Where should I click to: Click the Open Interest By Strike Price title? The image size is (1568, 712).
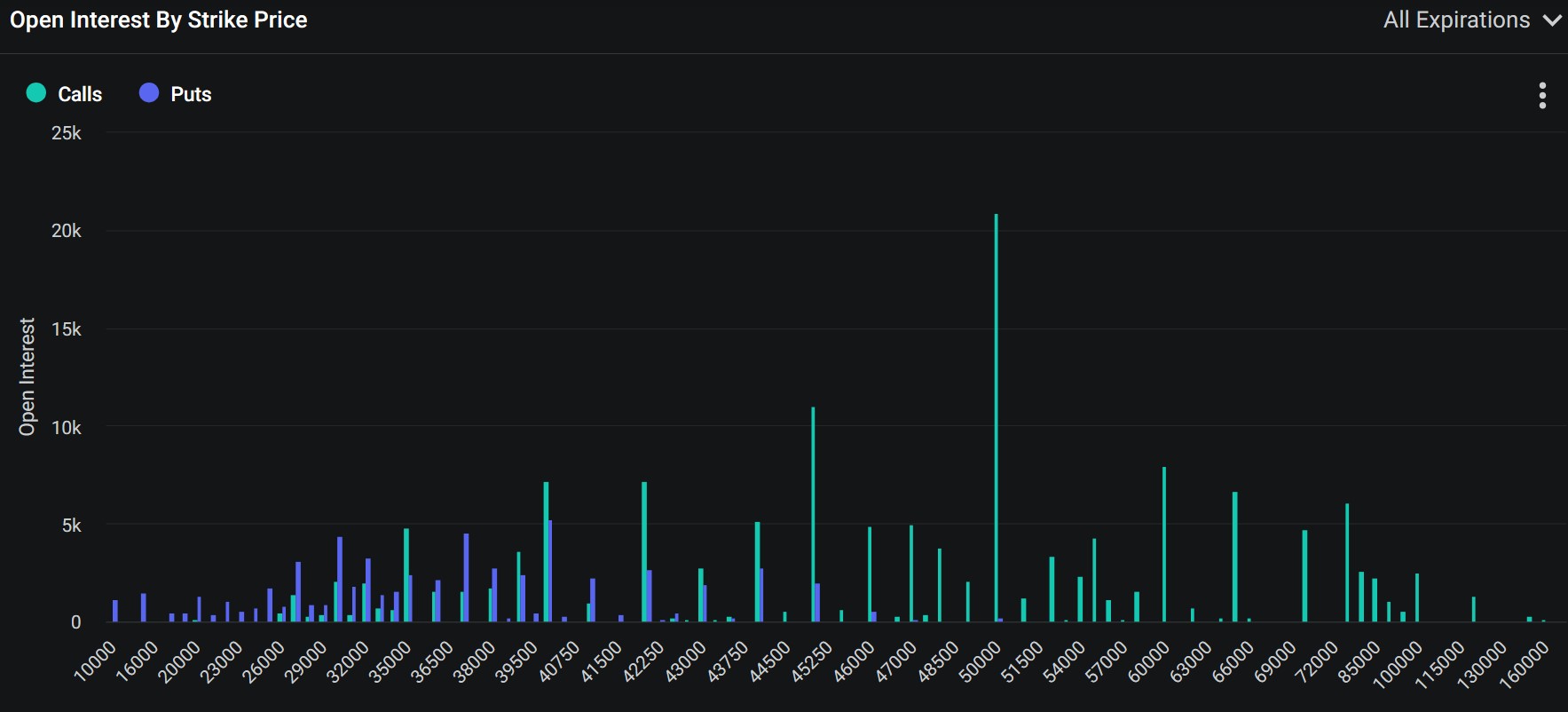coord(159,20)
